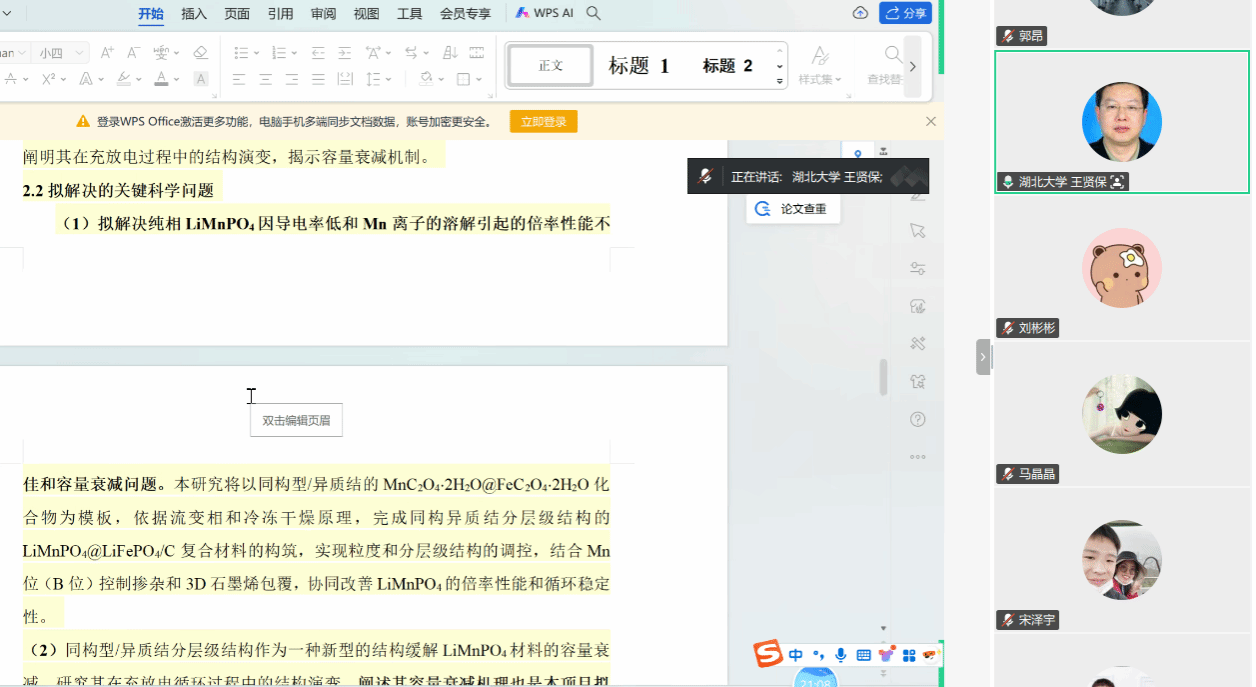Open the WPS AI assistant
Viewport: 1256px width, 687px height.
(544, 13)
